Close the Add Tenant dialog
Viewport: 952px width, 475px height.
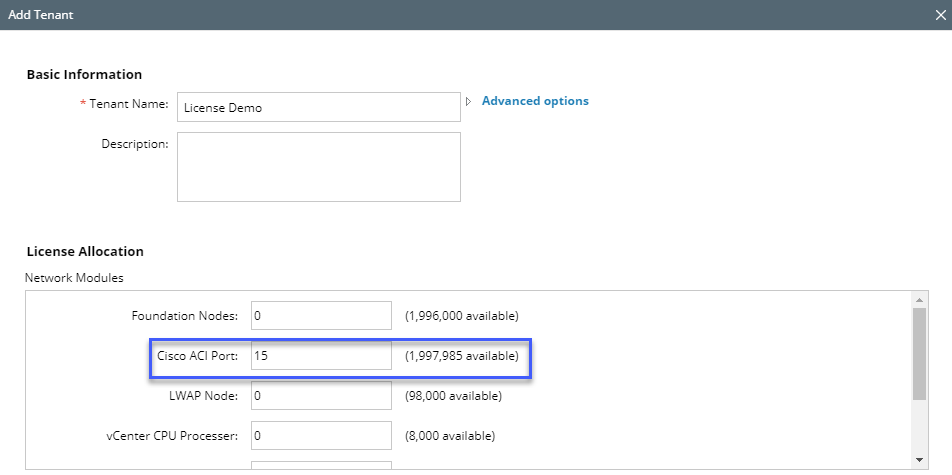[x=939, y=15]
